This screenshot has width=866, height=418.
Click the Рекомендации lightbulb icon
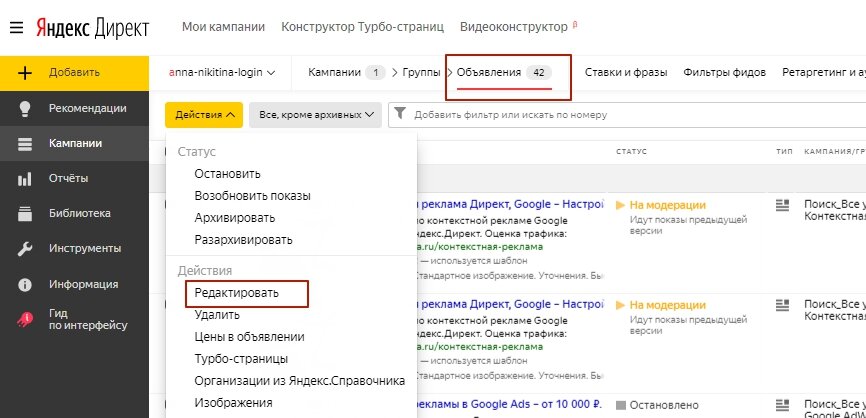coord(25,109)
